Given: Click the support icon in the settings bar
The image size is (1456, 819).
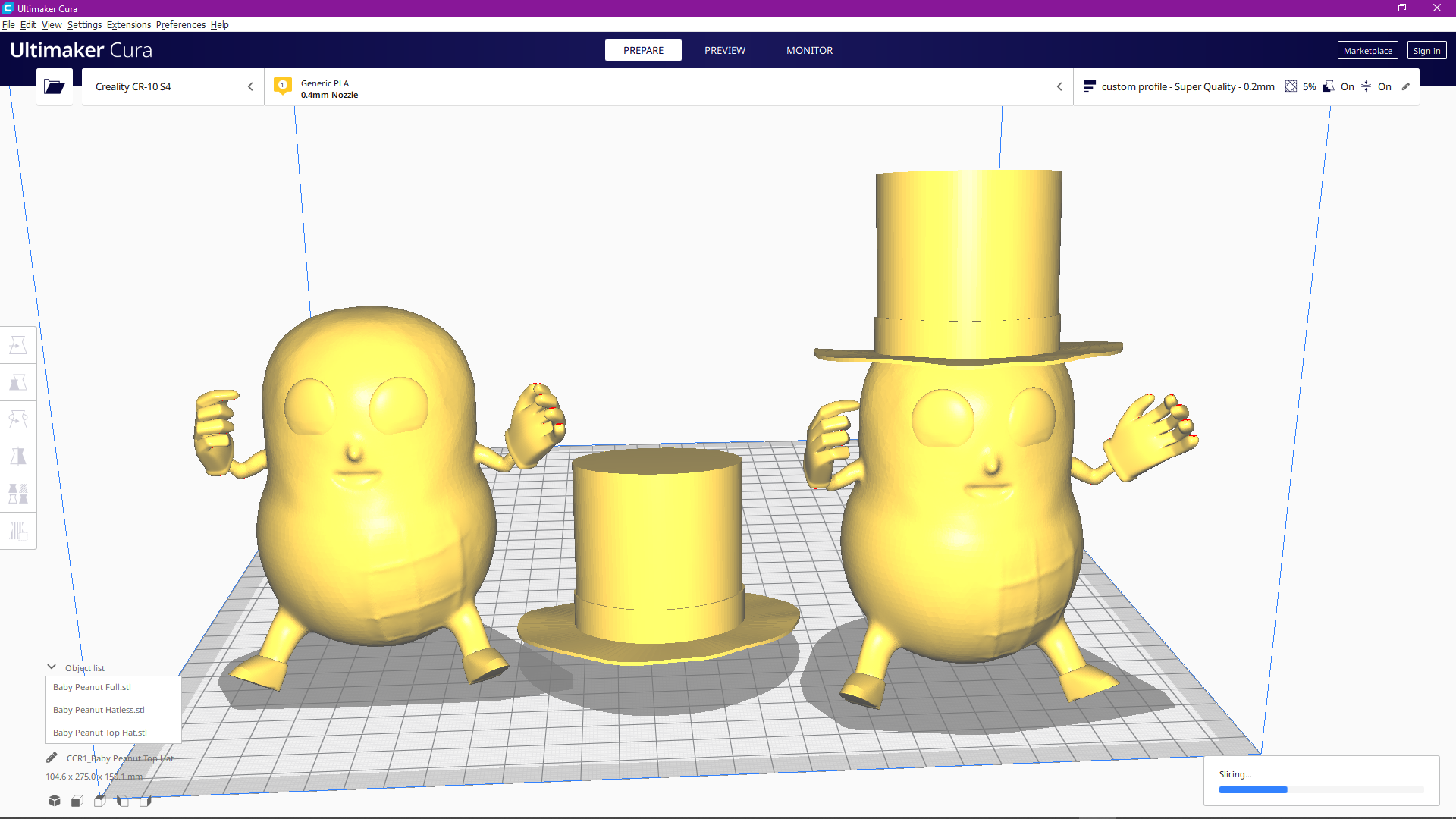Looking at the screenshot, I should [1329, 86].
